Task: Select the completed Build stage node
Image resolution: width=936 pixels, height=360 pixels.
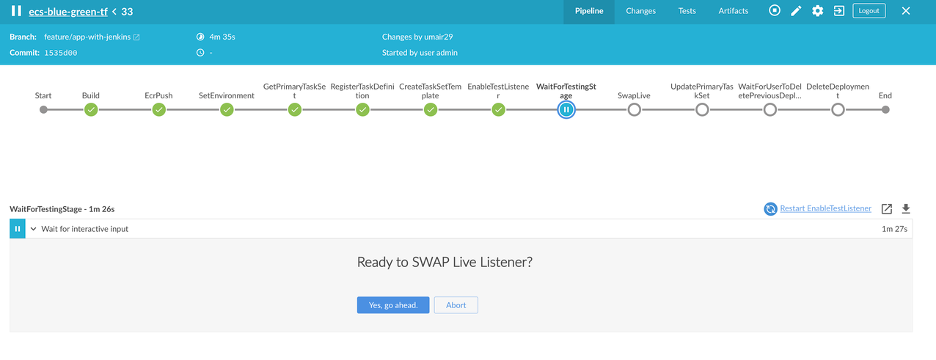Action: pos(91,110)
